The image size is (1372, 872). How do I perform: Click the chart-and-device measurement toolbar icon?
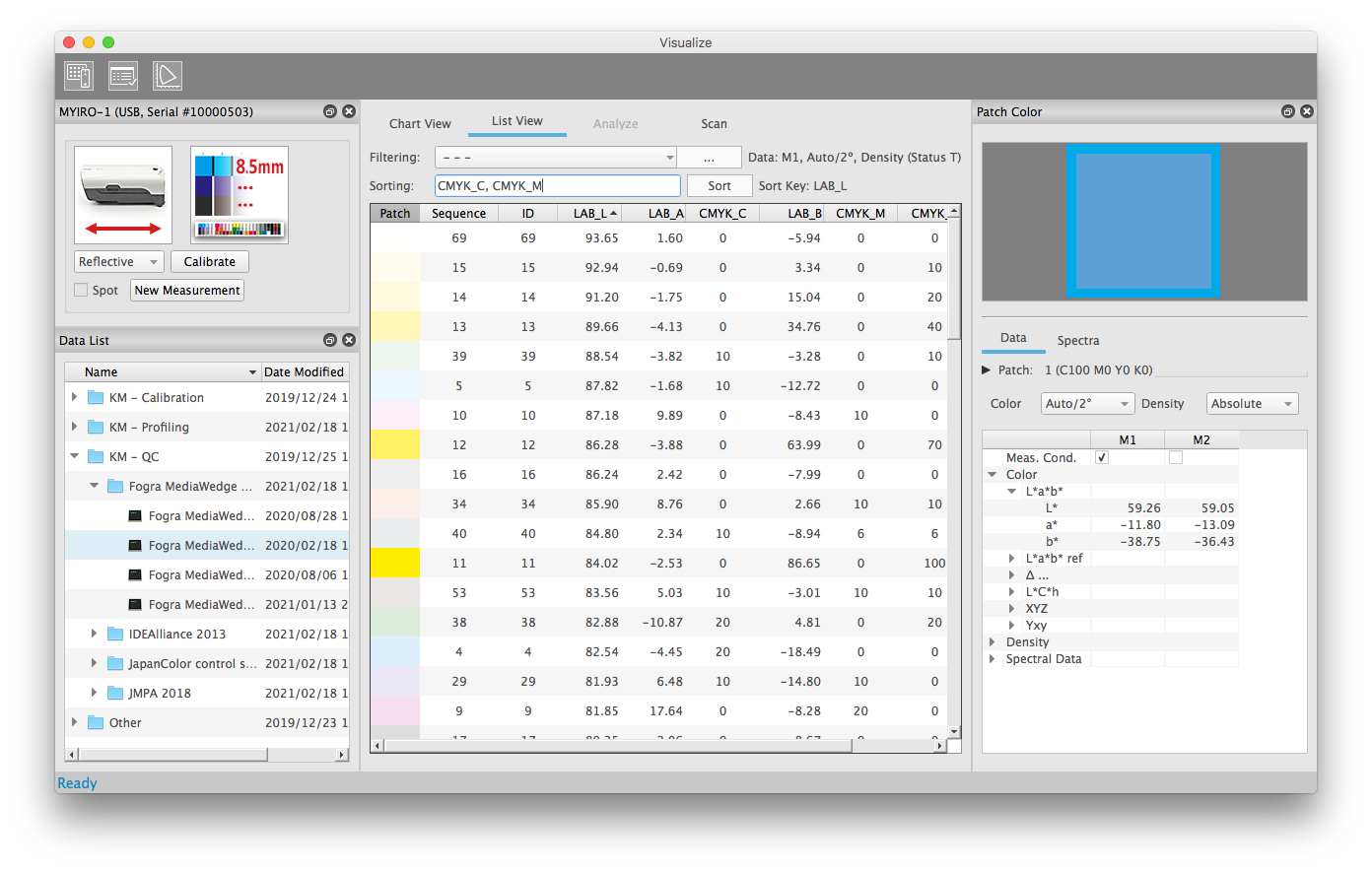coord(79,76)
